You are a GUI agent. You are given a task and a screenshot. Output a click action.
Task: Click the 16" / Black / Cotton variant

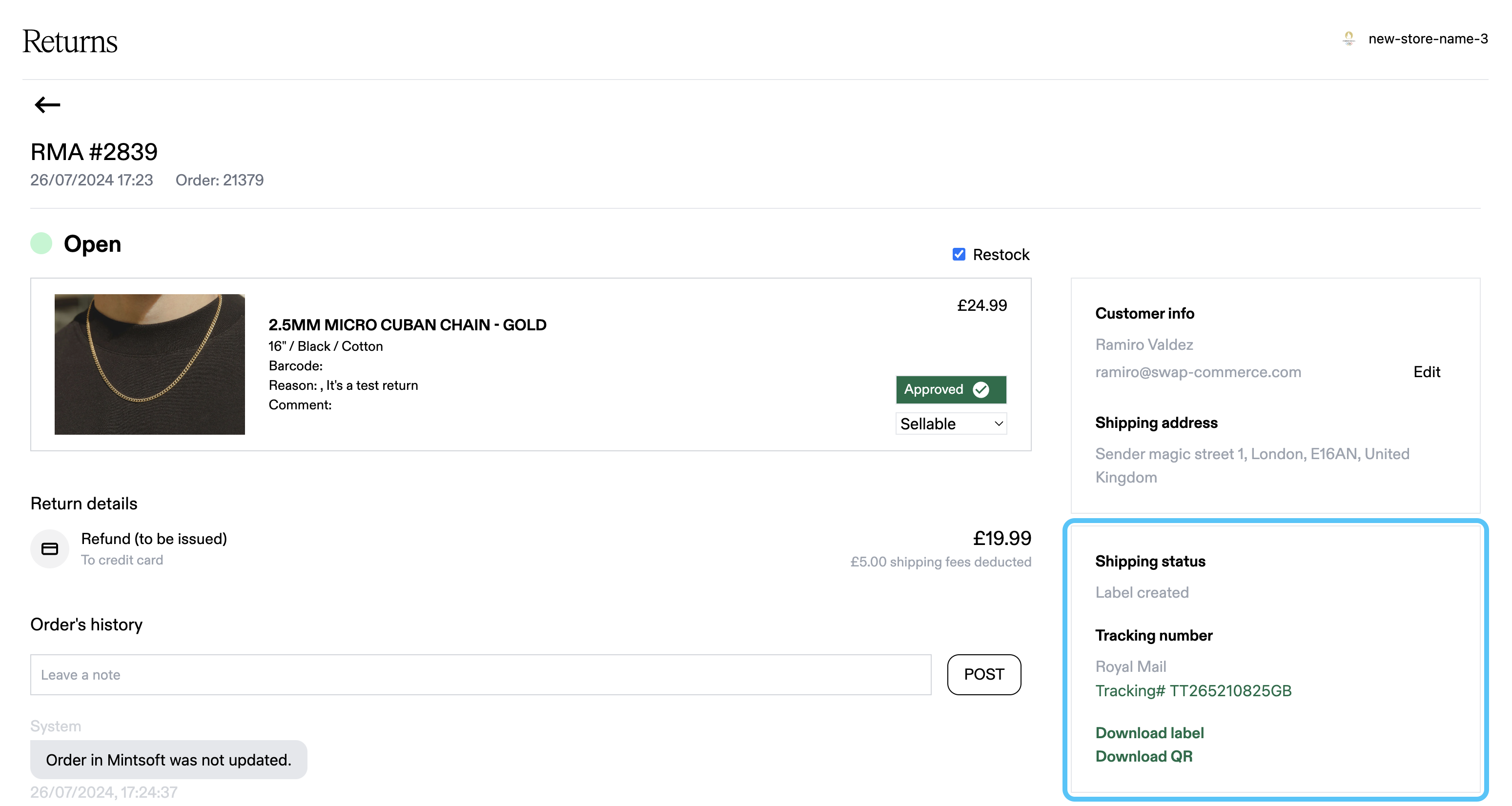(326, 346)
